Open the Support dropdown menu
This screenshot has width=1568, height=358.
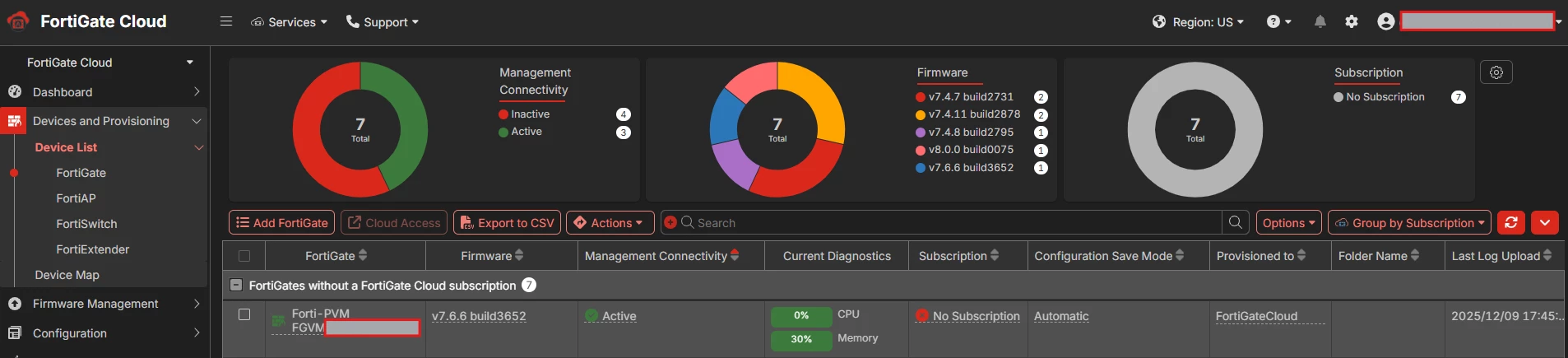point(383,22)
